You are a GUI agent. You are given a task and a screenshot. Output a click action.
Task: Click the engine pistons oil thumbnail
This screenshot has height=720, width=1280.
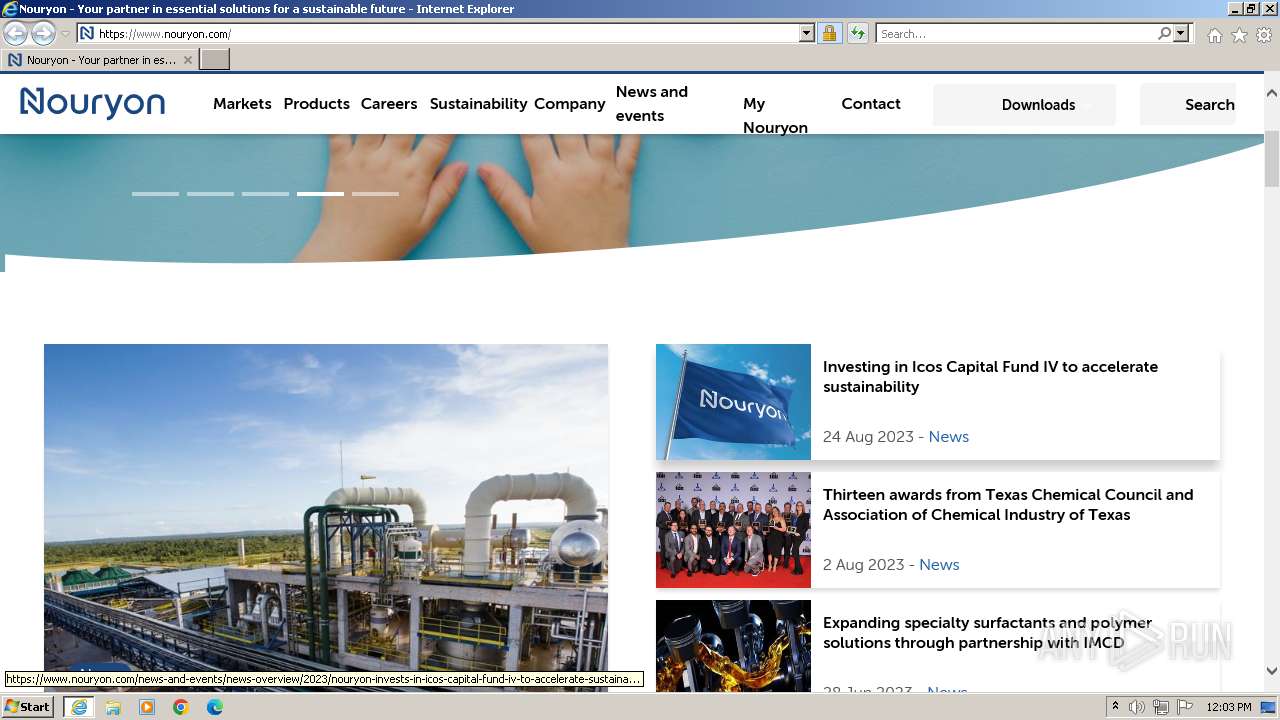coord(733,645)
